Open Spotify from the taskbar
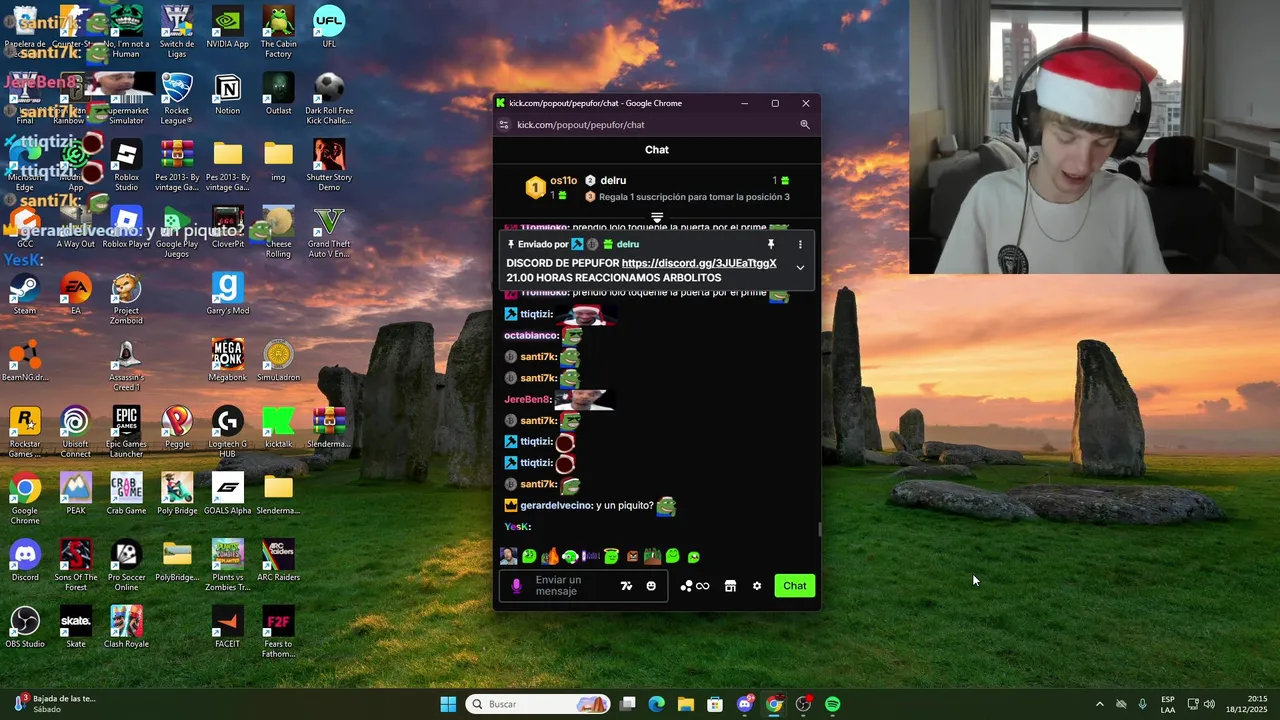Screen dimensions: 1280x720 click(833, 704)
